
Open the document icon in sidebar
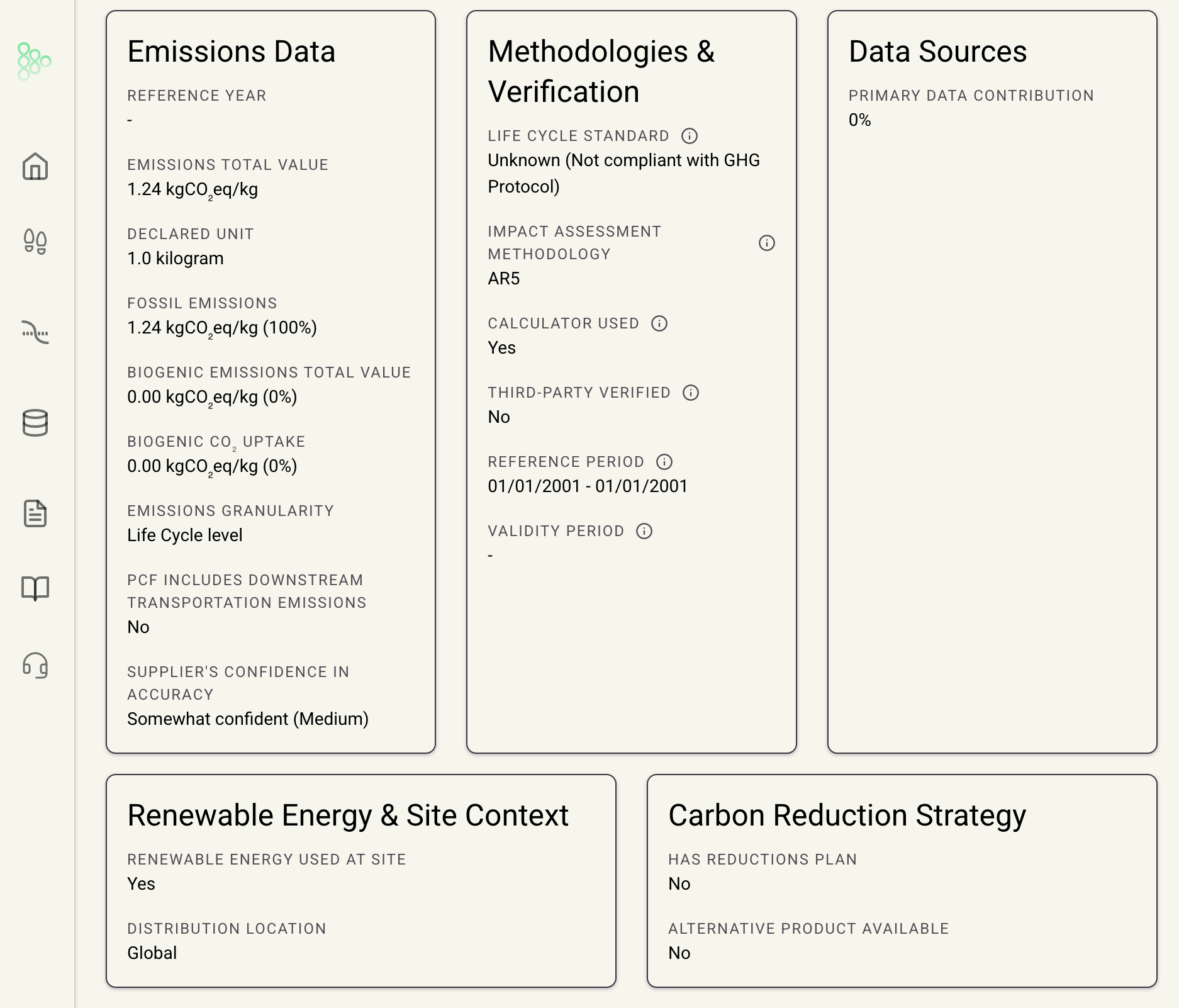(35, 513)
